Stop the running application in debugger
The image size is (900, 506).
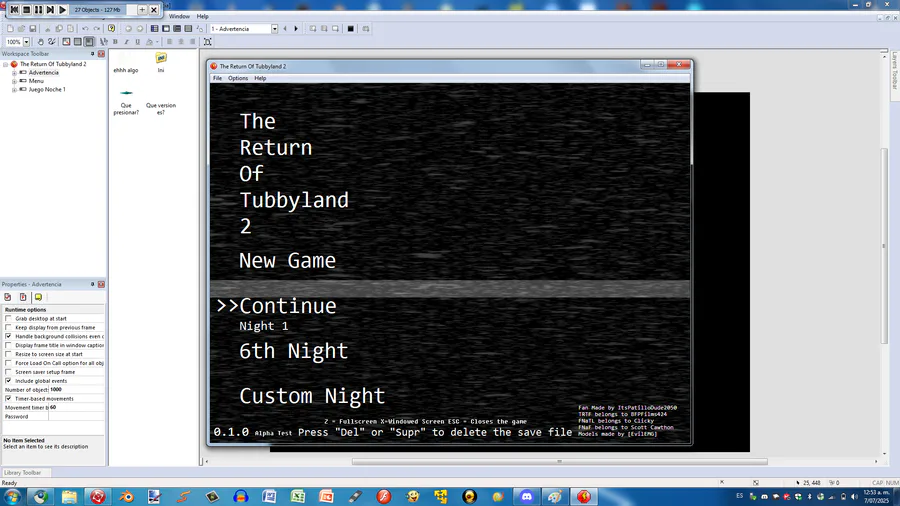[26, 10]
